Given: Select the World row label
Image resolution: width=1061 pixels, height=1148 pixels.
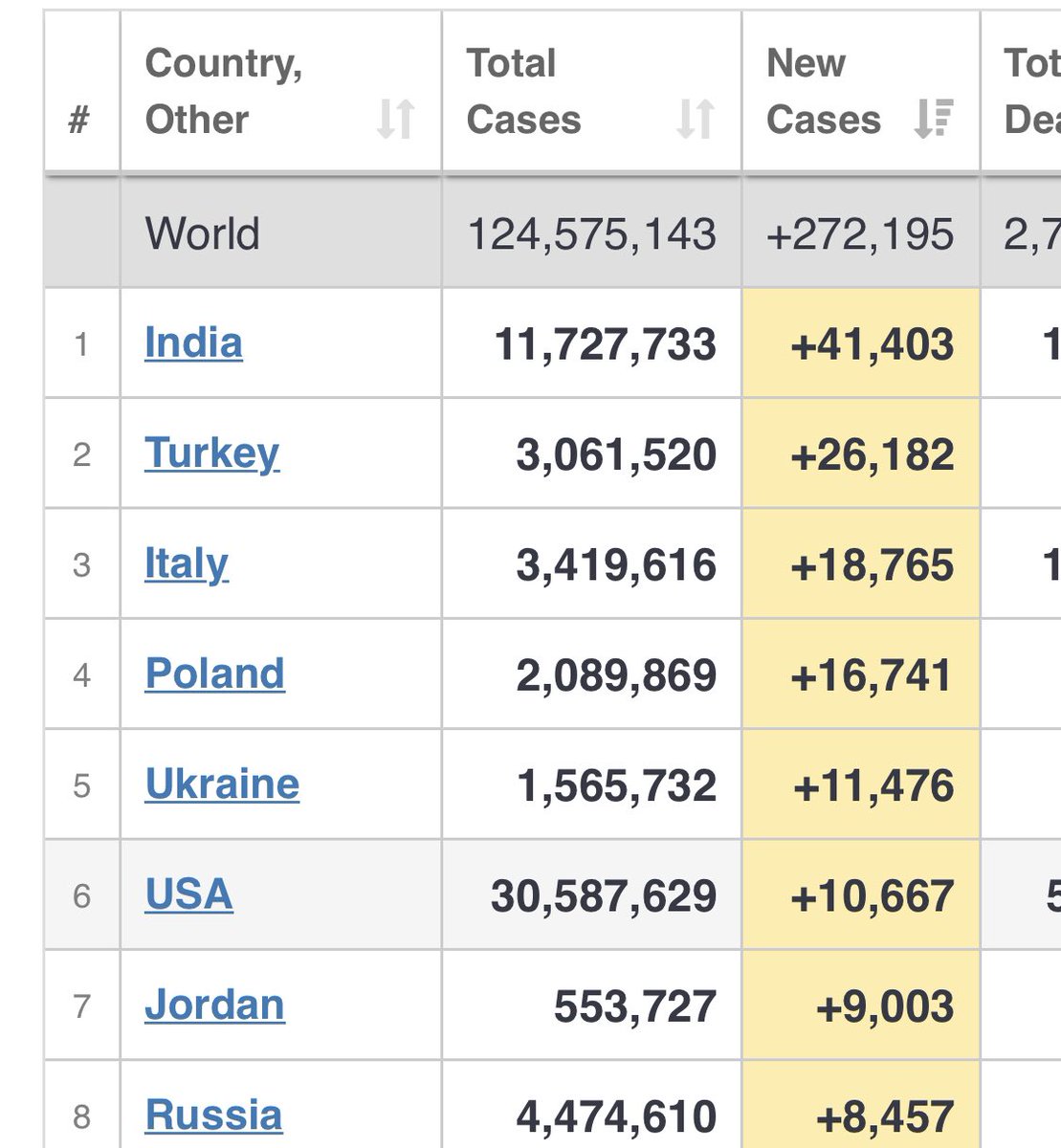Looking at the screenshot, I should coord(202,233).
